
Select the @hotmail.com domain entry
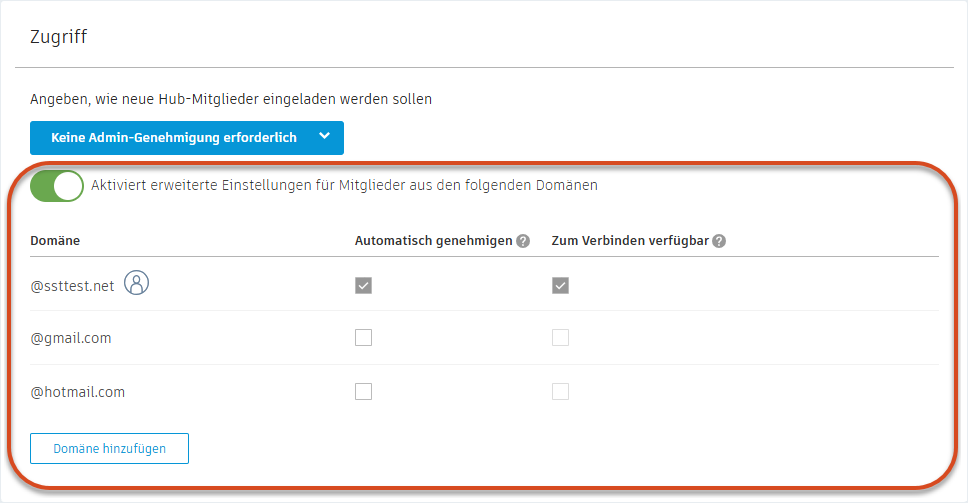click(78, 392)
